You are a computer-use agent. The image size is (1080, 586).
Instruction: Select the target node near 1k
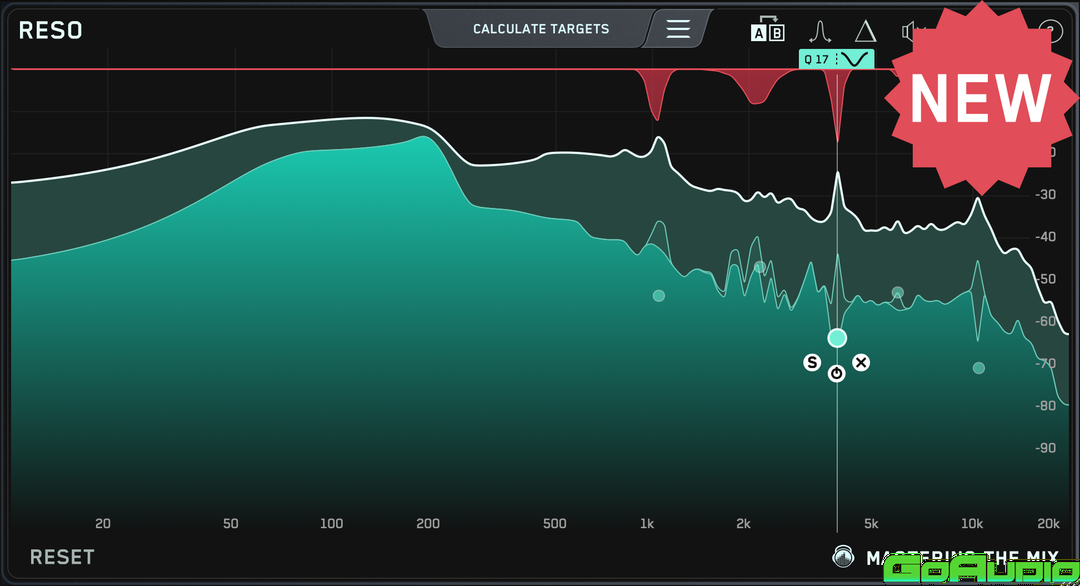tap(658, 295)
